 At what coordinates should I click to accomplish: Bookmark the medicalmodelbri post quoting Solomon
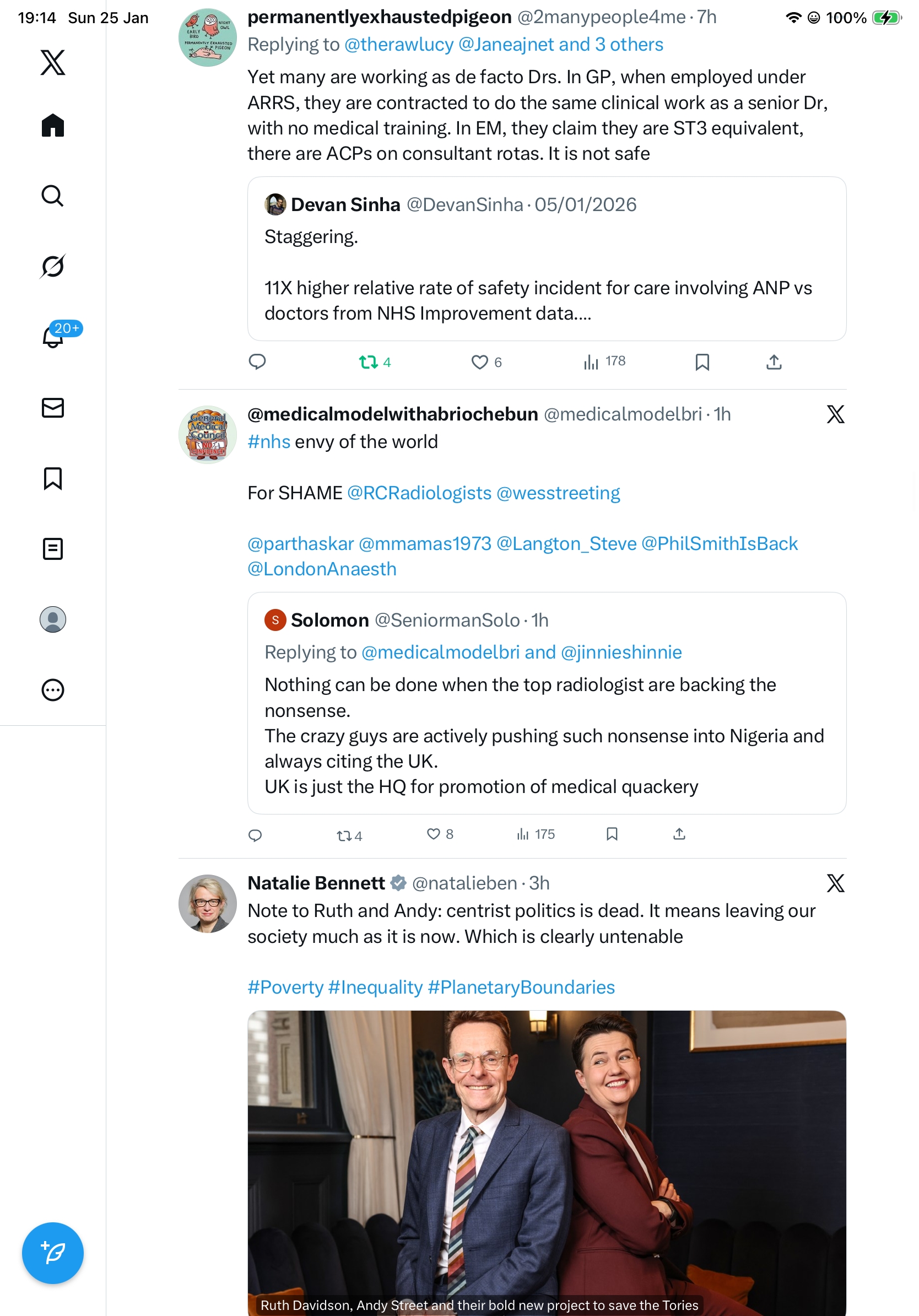click(x=612, y=834)
